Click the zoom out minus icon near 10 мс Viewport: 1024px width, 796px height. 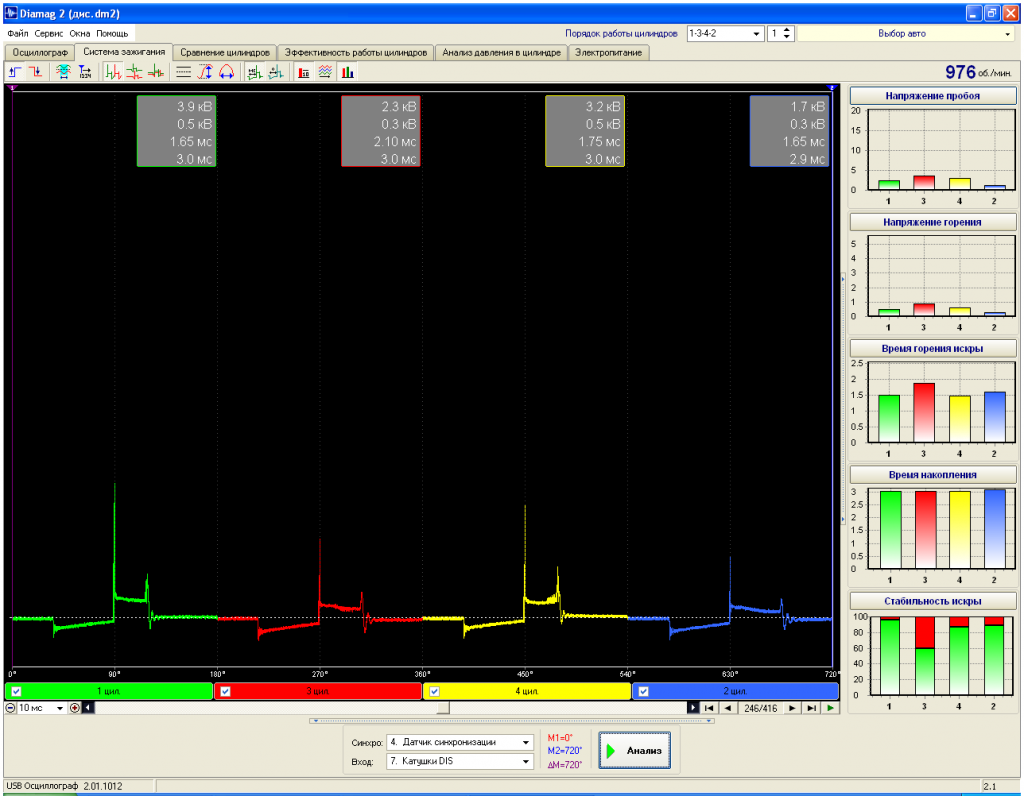(10, 708)
